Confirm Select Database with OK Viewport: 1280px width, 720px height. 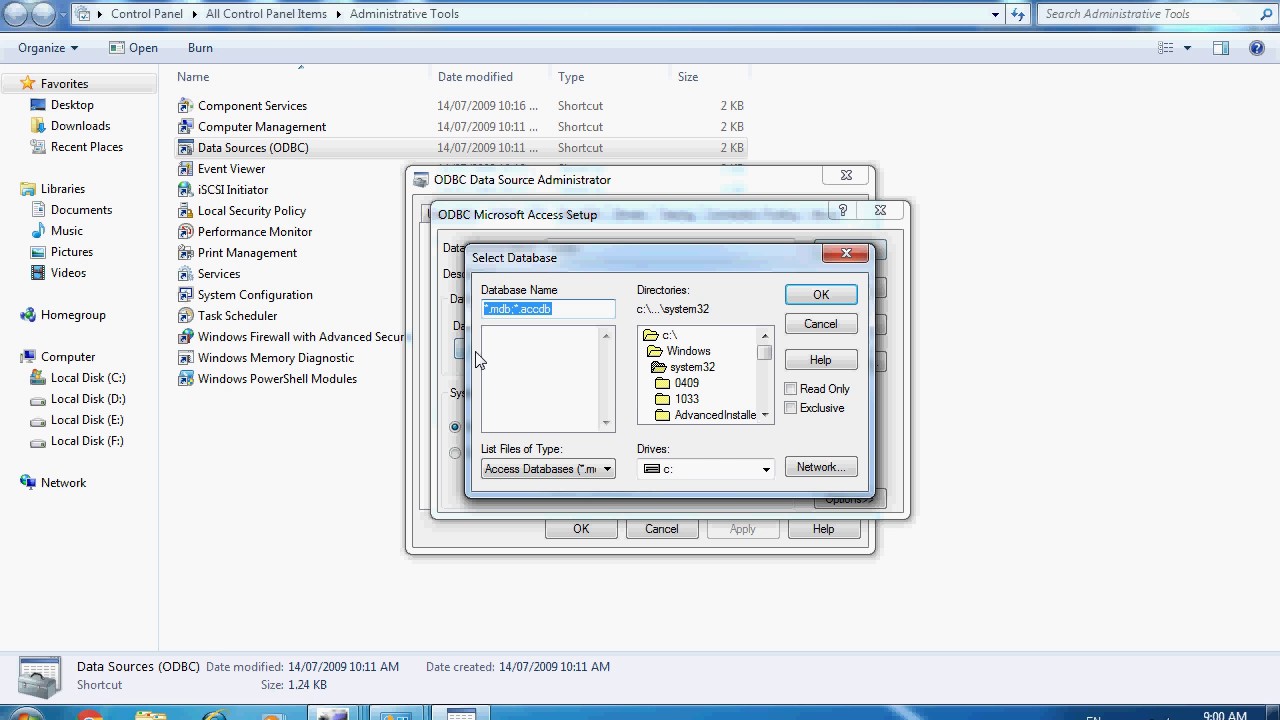(821, 295)
